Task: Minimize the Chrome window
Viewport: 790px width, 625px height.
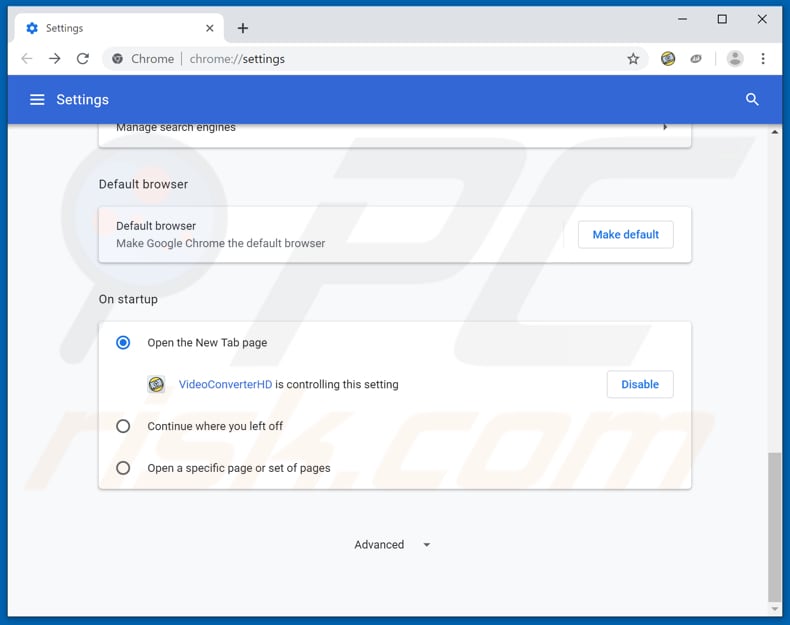Action: [682, 19]
